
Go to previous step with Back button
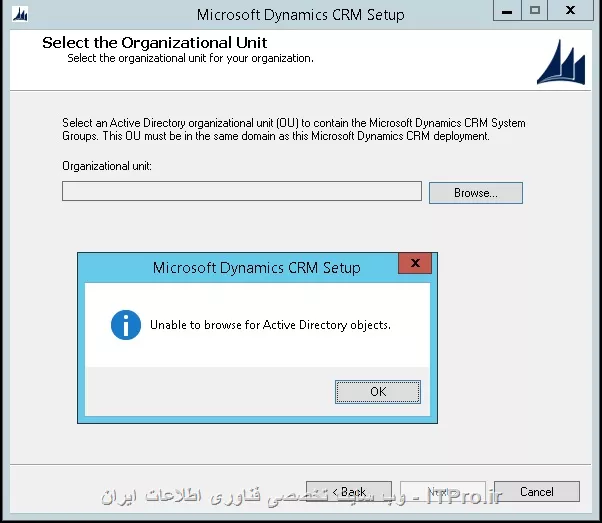[x=349, y=492]
